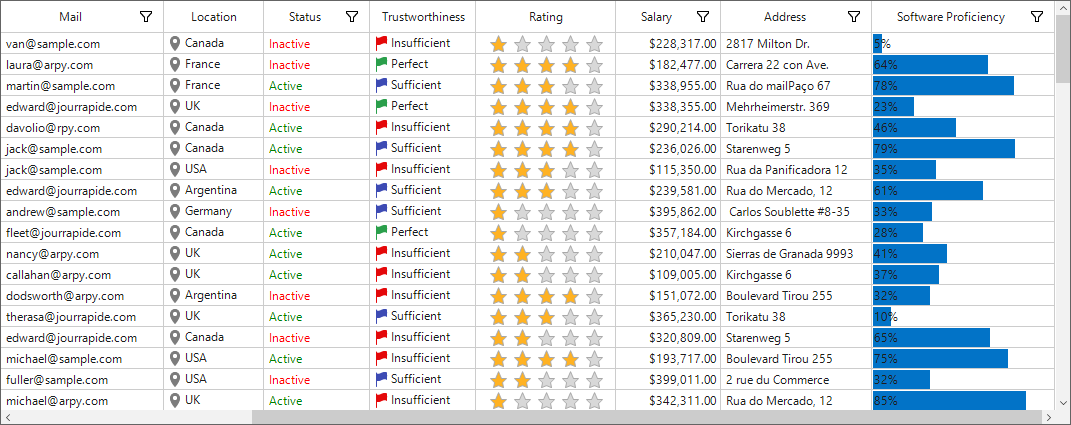The image size is (1071, 425).
Task: Open the Software Proficiency filter icon
Action: (x=1037, y=17)
